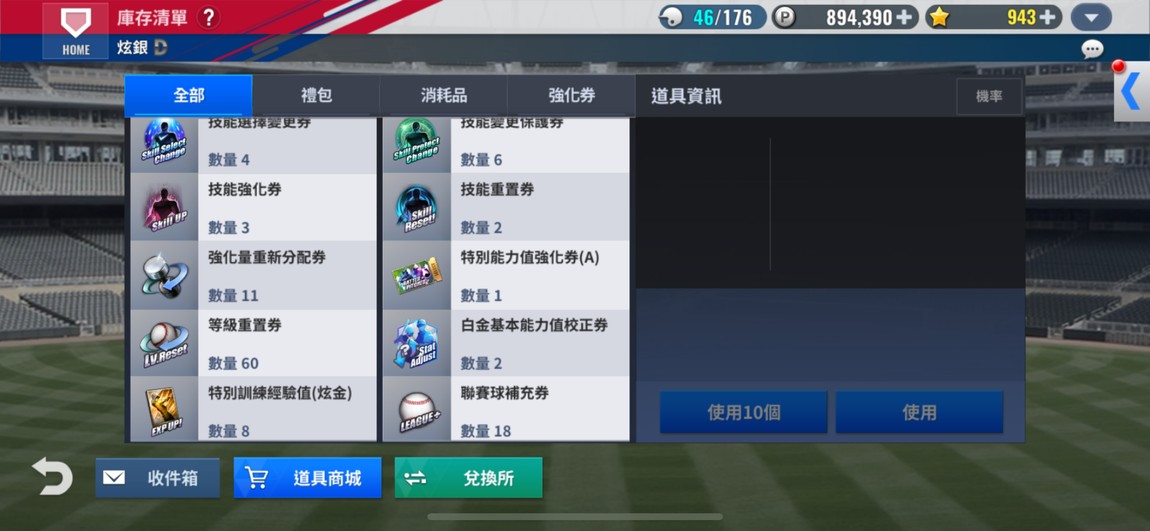Image resolution: width=1150 pixels, height=531 pixels.
Task: Tap the HOME base icon
Action: pyautogui.click(x=76, y=30)
